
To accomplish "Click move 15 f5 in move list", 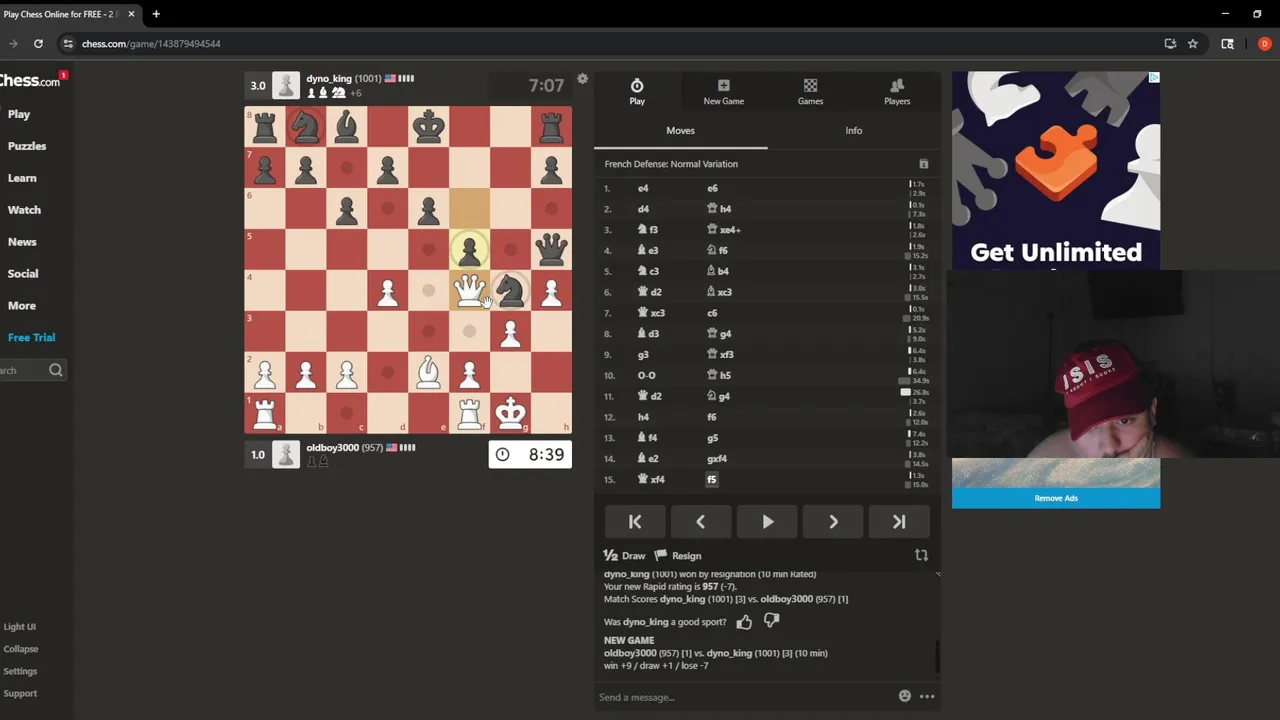I will click(712, 480).
